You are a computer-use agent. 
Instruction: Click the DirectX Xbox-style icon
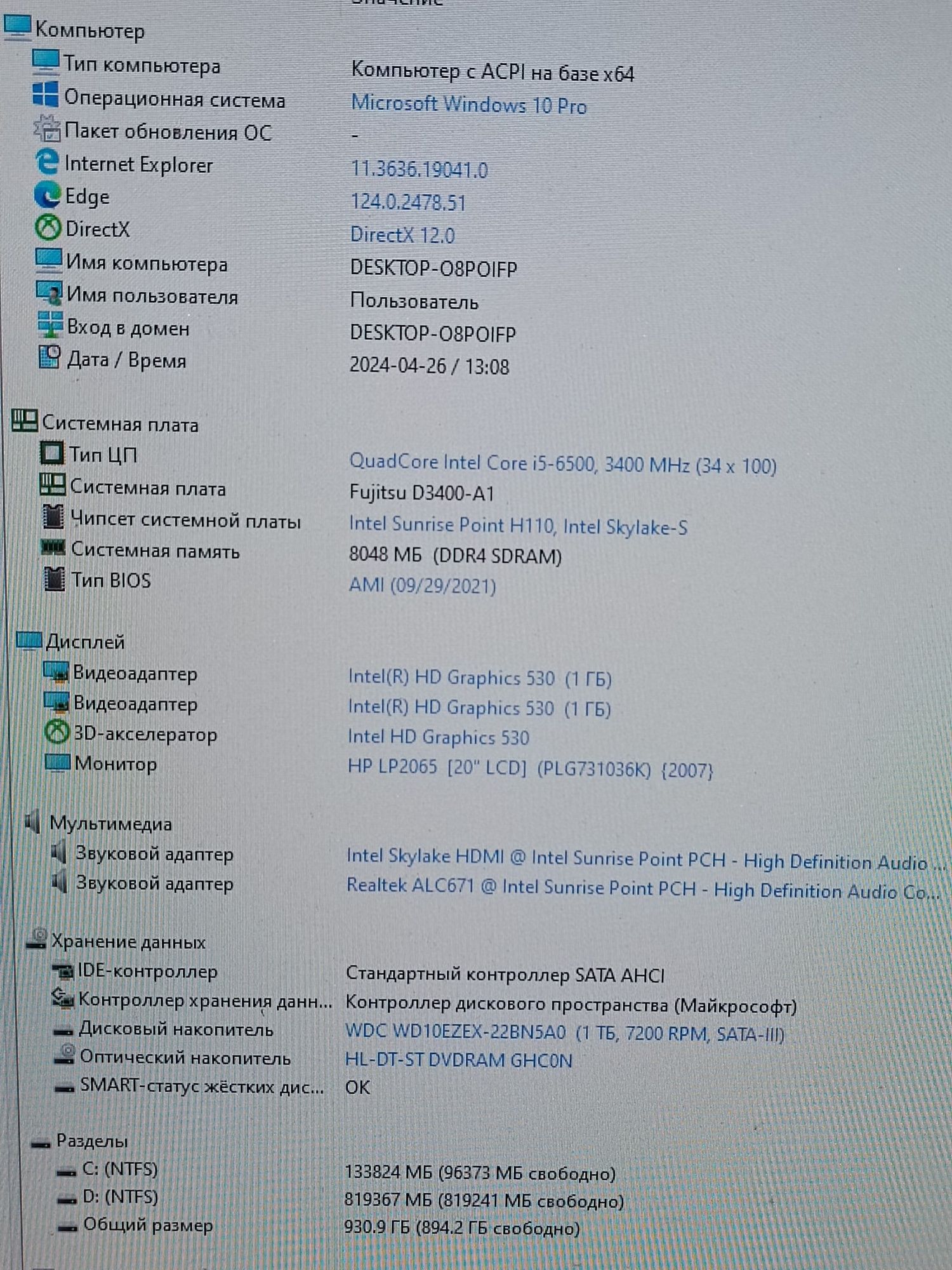[48, 227]
